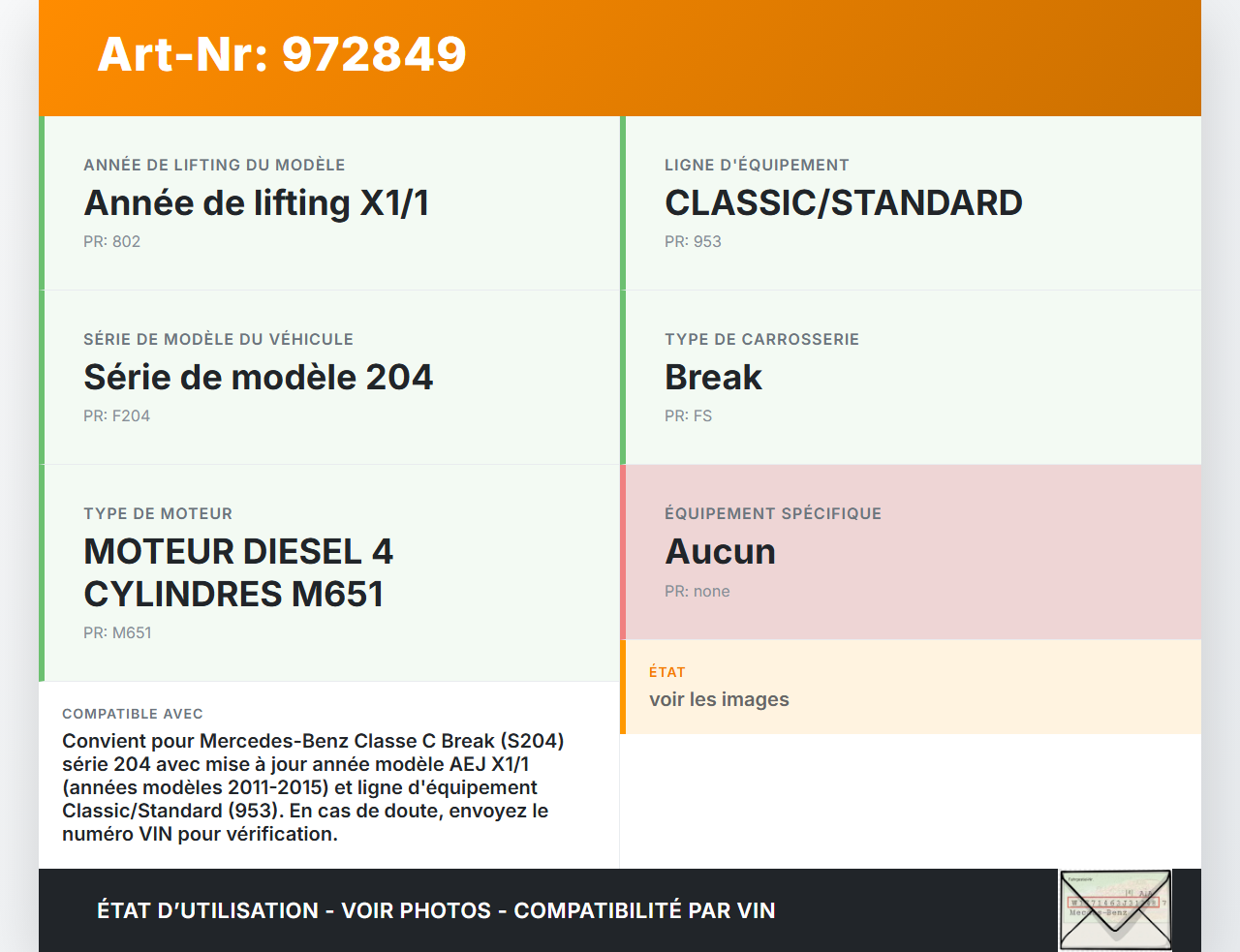Select the 'Année de lifting X1/1' value
This screenshot has height=952, width=1240.
coord(257,203)
